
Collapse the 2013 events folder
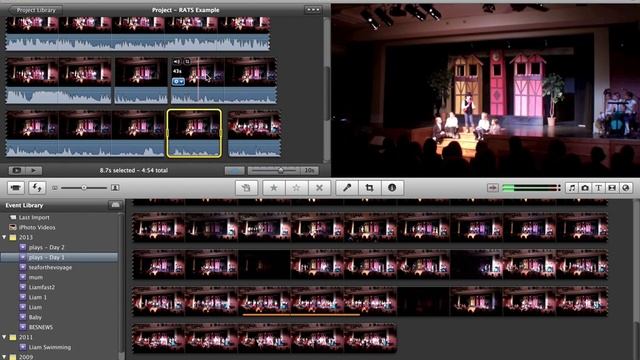(x=4, y=237)
